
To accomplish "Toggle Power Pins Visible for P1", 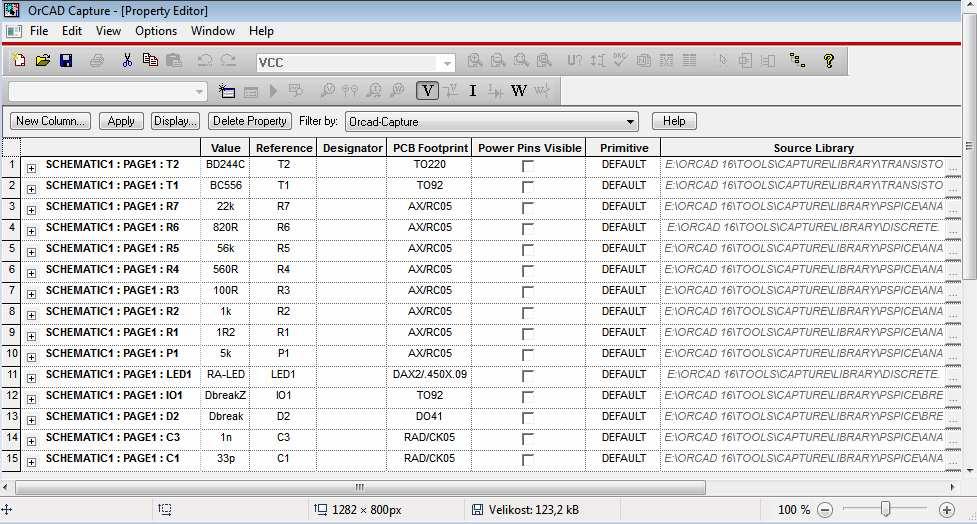I will pos(528,355).
